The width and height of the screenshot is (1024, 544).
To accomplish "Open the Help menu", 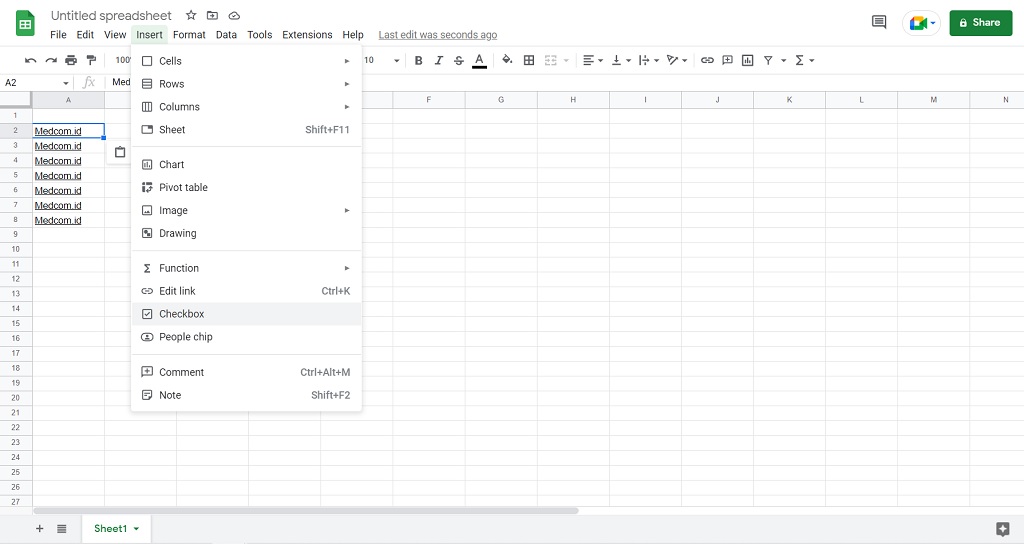I will click(353, 35).
